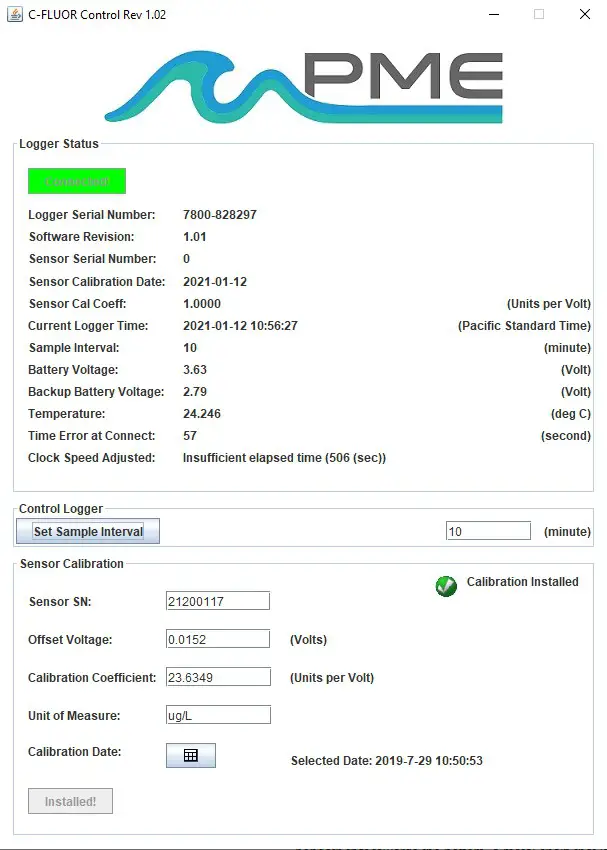The width and height of the screenshot is (607, 850).
Task: Click the Sensor Serial Number value 0
Action: point(186,259)
